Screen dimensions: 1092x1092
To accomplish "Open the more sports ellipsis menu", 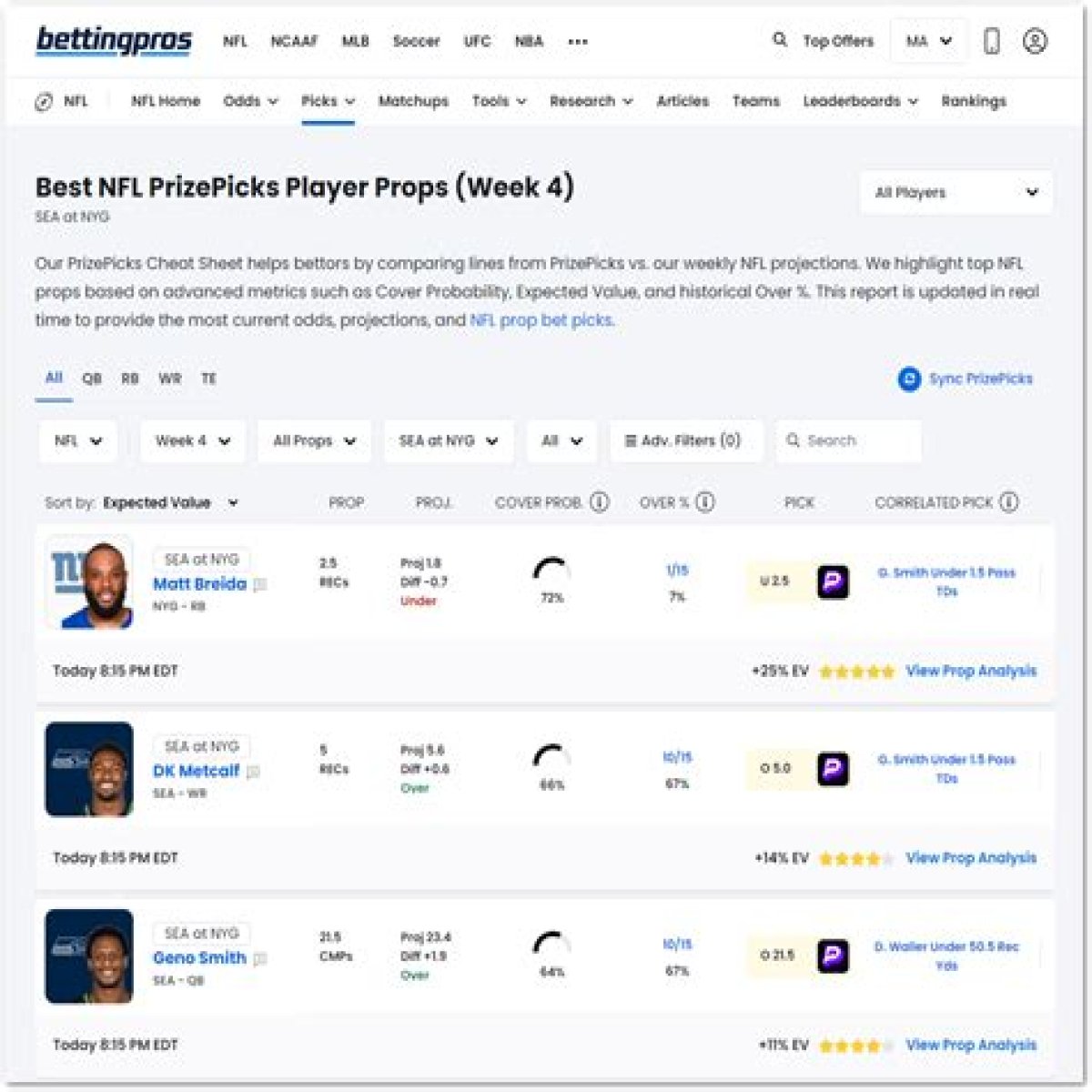I will tap(578, 42).
